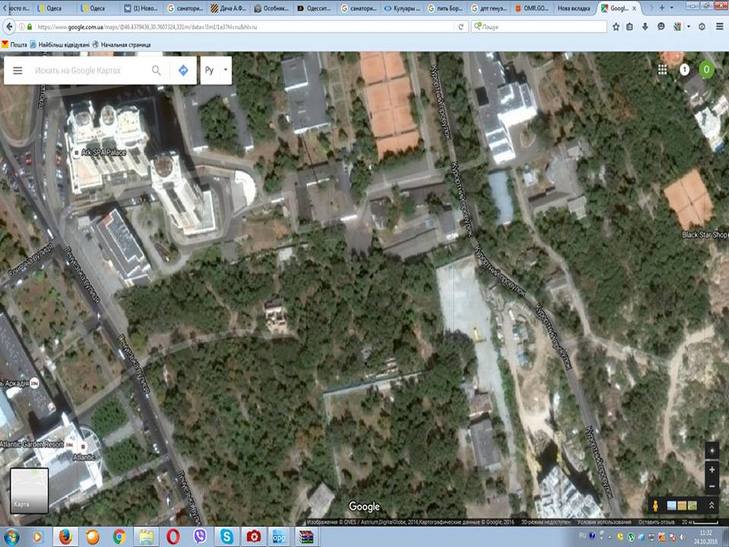
Task: Switch to the 'Нова вкладка' tab
Action: [574, 8]
